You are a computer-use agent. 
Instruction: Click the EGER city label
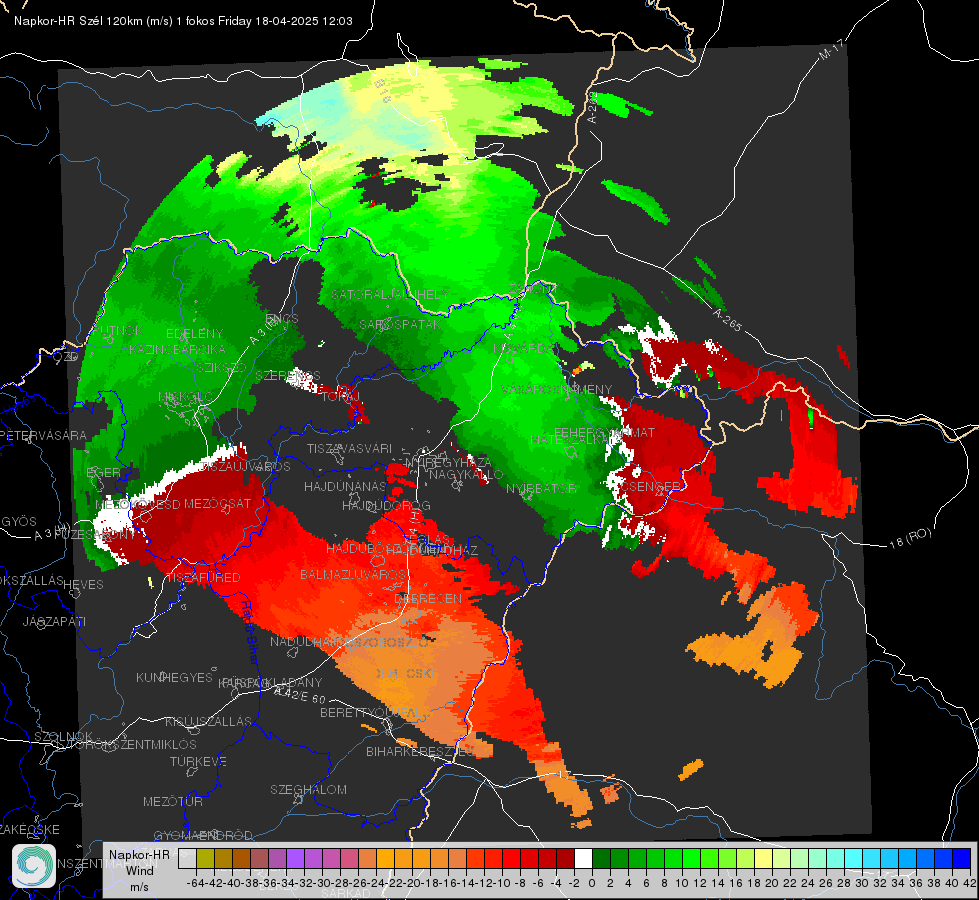pyautogui.click(x=103, y=472)
